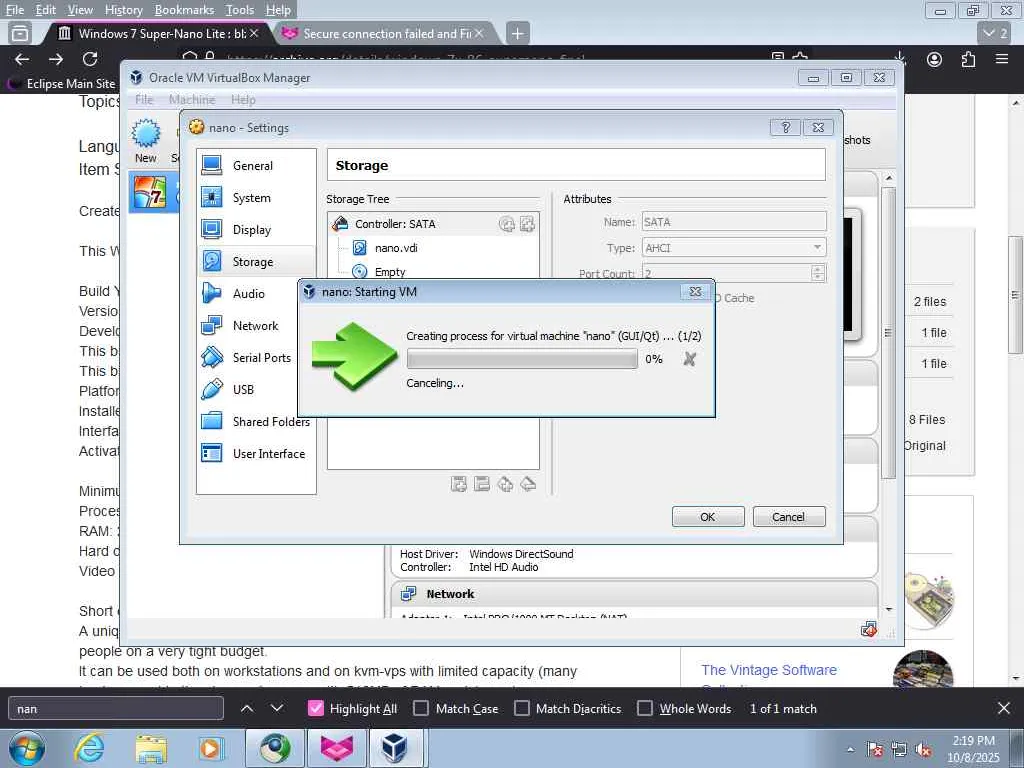Screen dimensions: 1024x768
Task: Click remove attachment icon below storage tree
Action: tap(528, 484)
